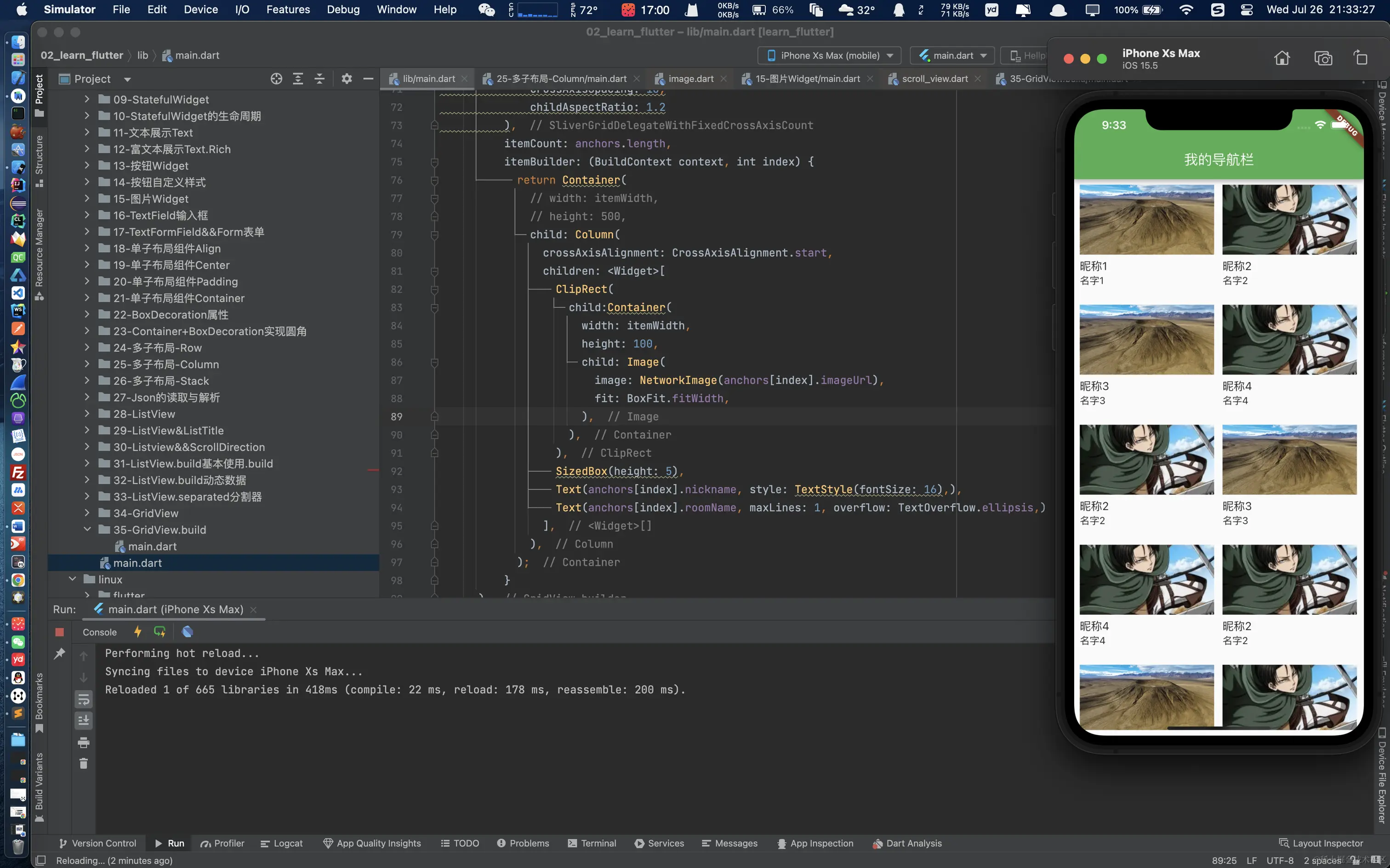
Task: Open the Structure side panel
Action: click(39, 160)
